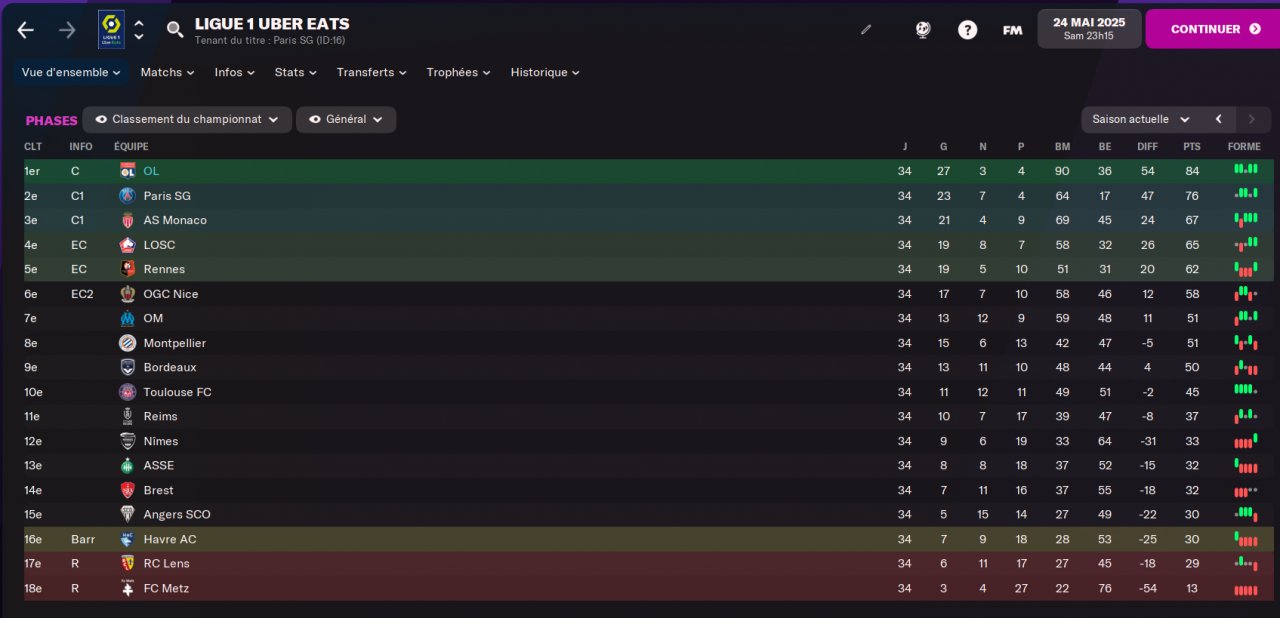Open the Historique menu
The height and width of the screenshot is (618, 1280).
[545, 73]
